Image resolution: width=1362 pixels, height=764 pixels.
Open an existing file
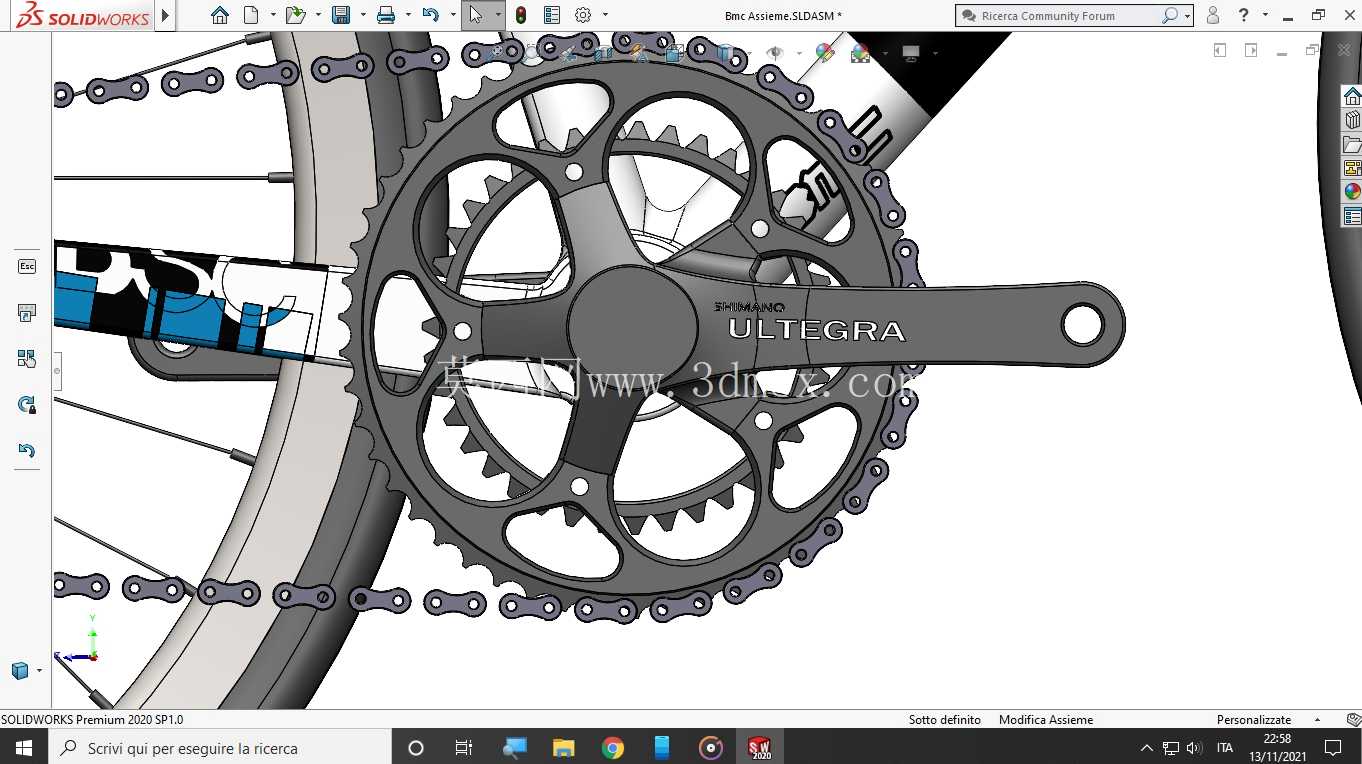tap(294, 15)
